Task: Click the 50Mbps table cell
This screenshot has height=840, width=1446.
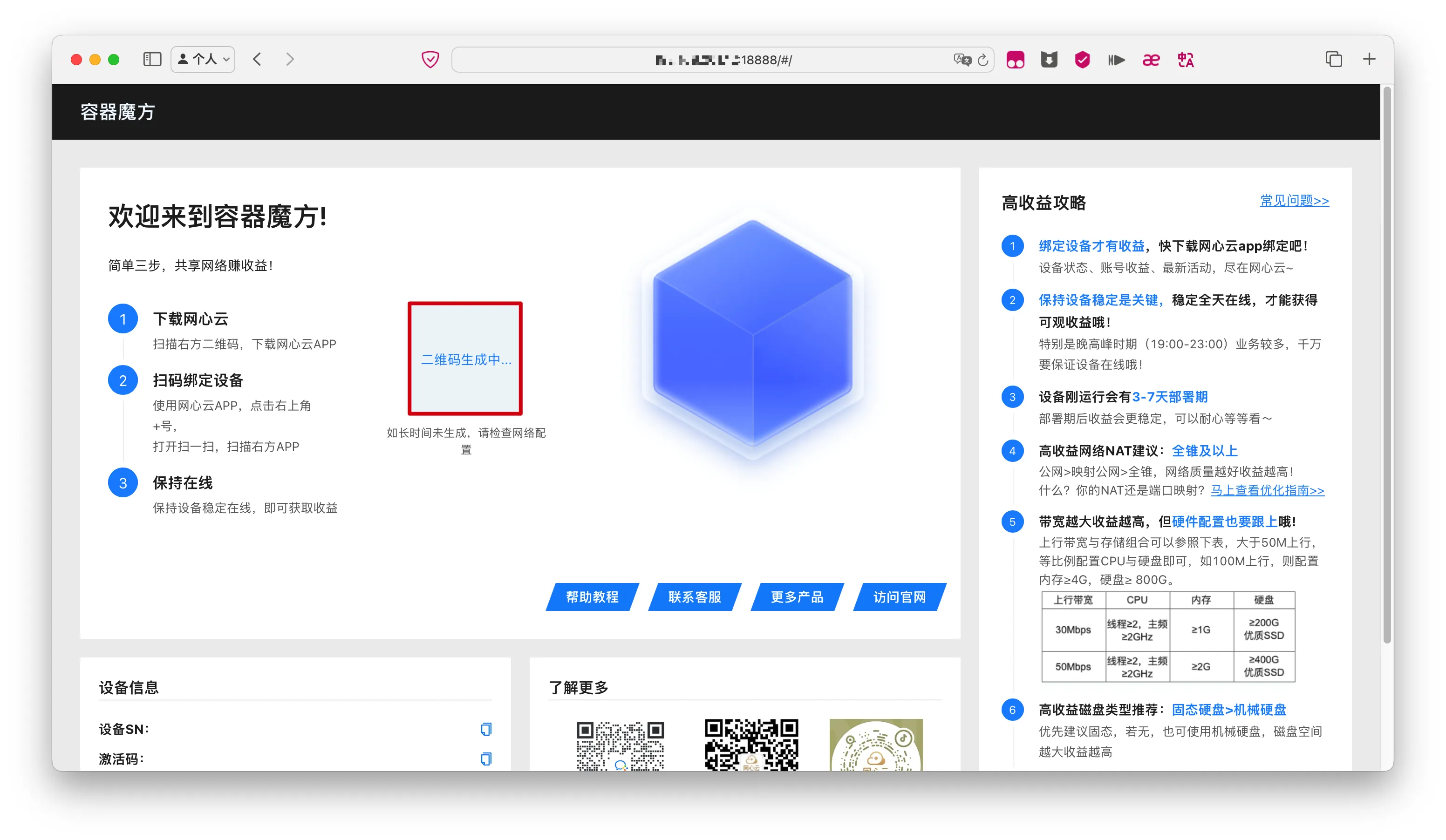Action: (1074, 666)
